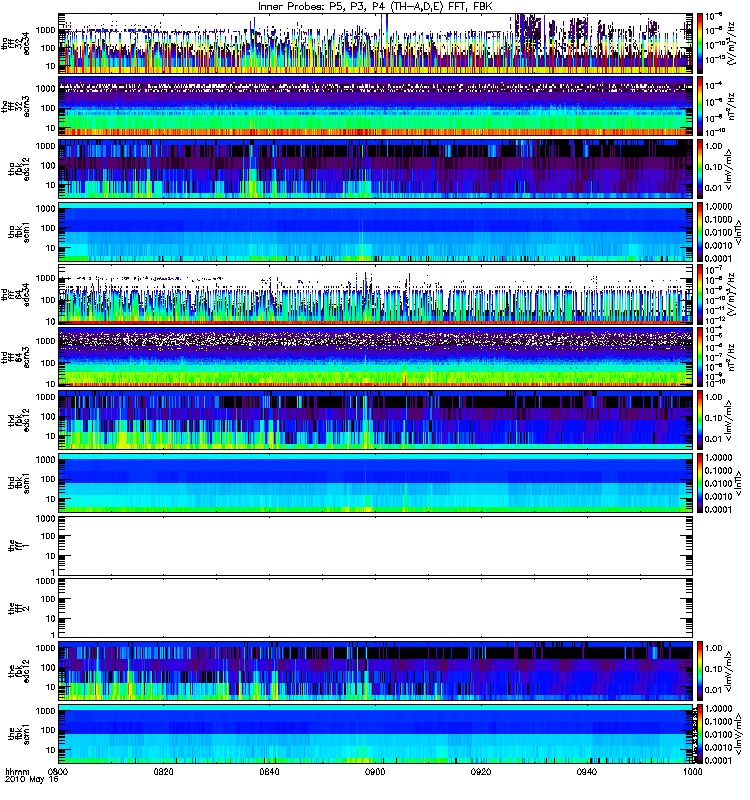Click the thd fff scm3 color bar

pos(700,357)
